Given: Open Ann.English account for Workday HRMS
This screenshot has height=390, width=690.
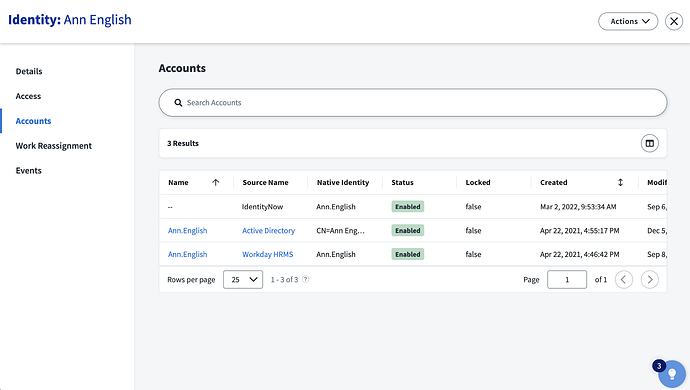Looking at the screenshot, I should click(187, 254).
